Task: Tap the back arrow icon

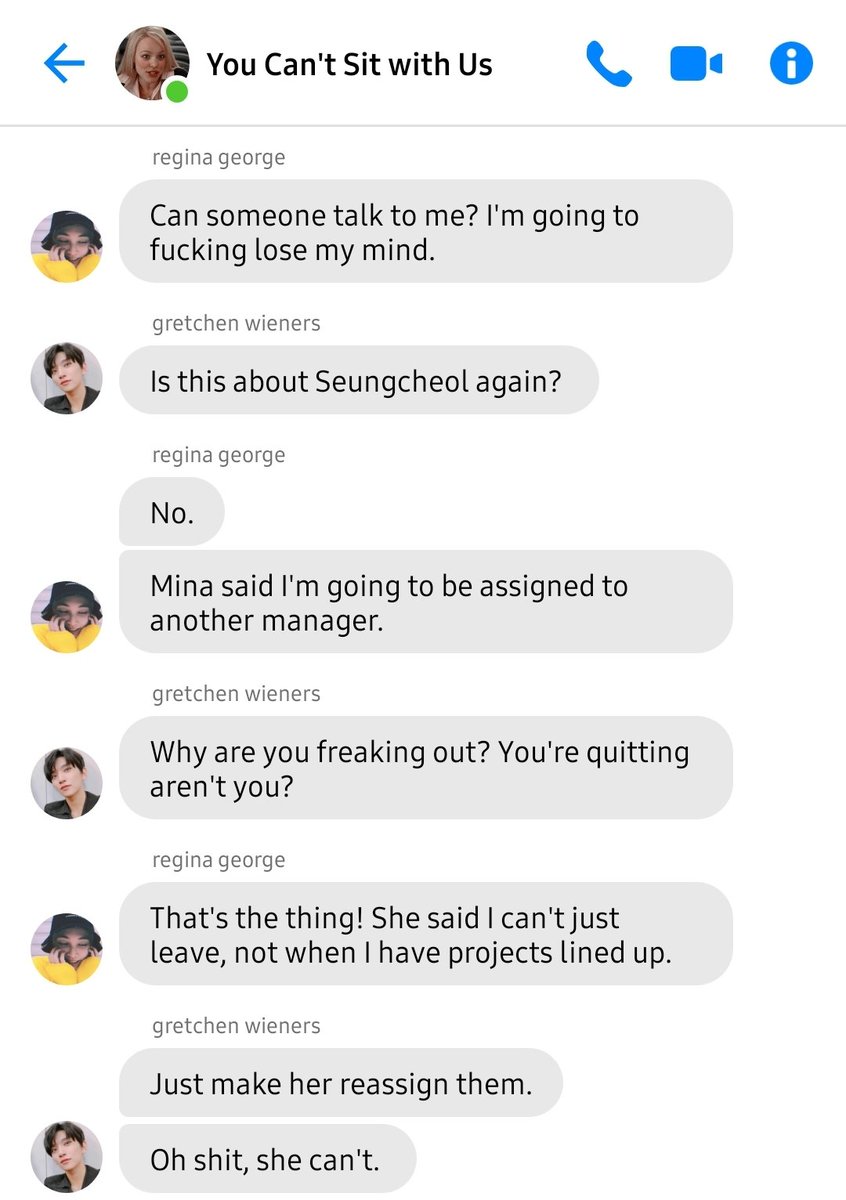Action: coord(64,65)
